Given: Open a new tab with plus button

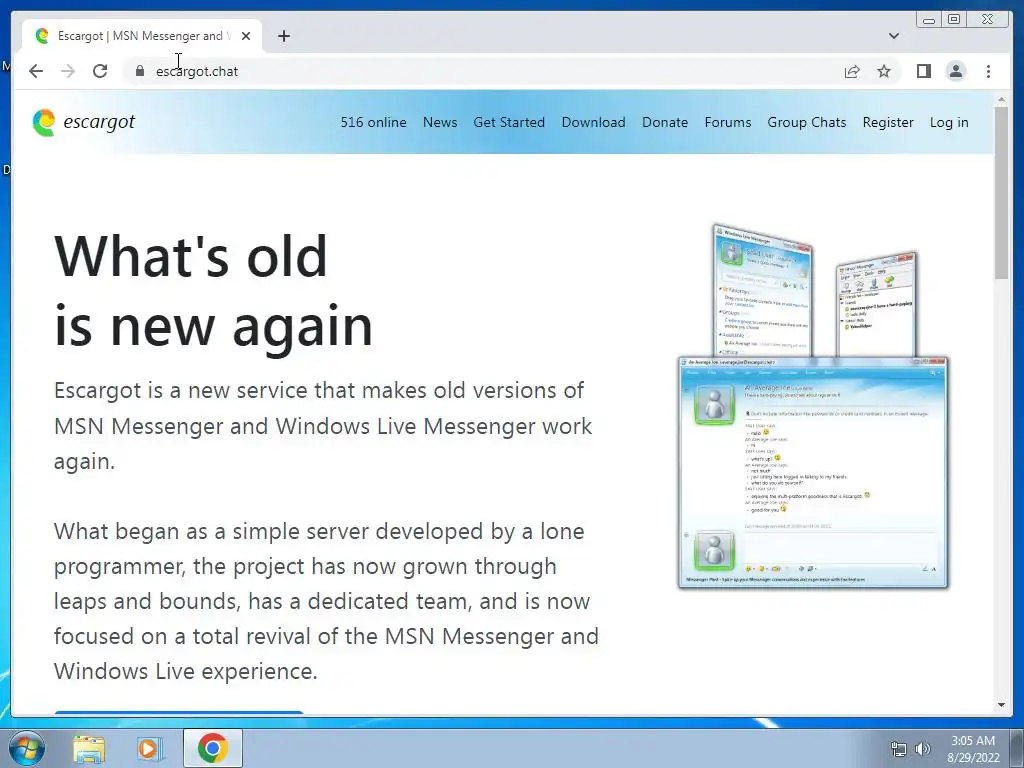Looking at the screenshot, I should (x=283, y=36).
